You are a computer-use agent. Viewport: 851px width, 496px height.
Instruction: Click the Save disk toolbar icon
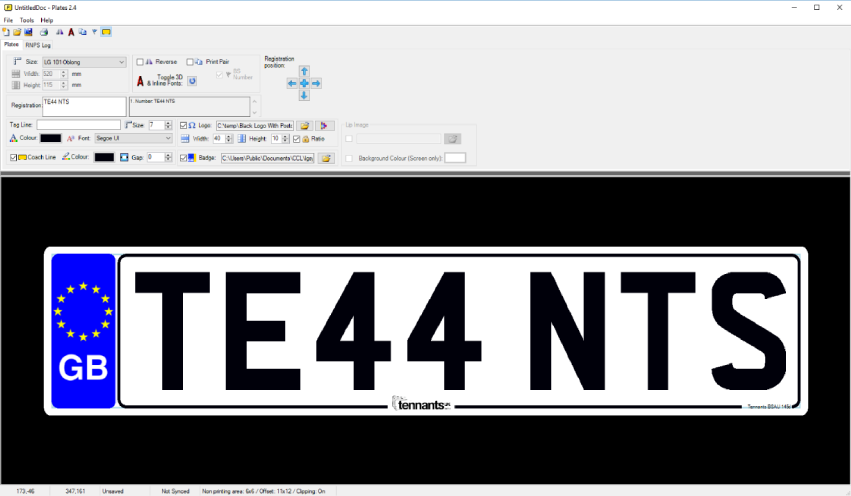pyautogui.click(x=28, y=32)
